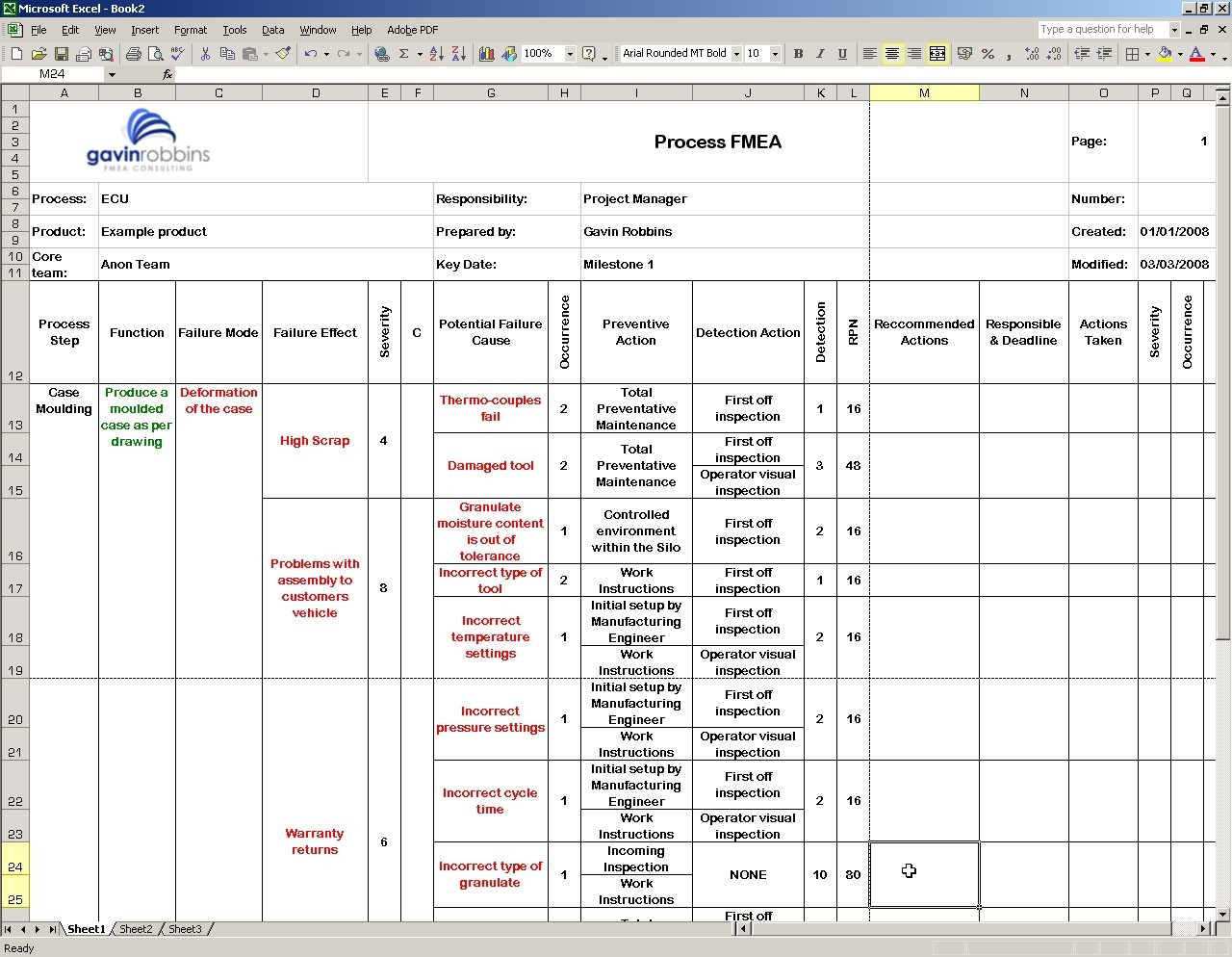The image size is (1232, 957).
Task: Copy the selected cell
Action: (229, 54)
